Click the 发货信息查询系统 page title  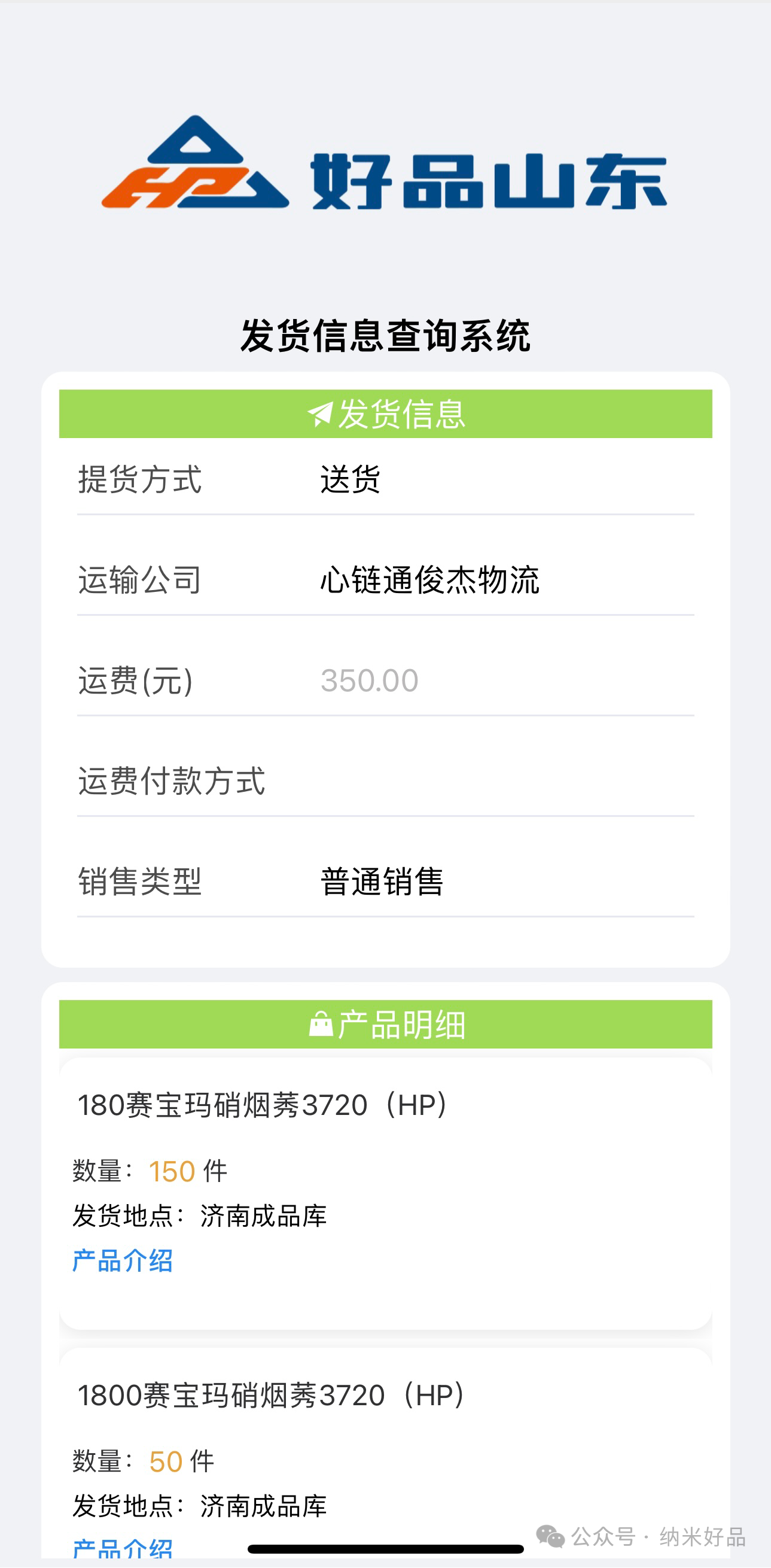click(385, 335)
